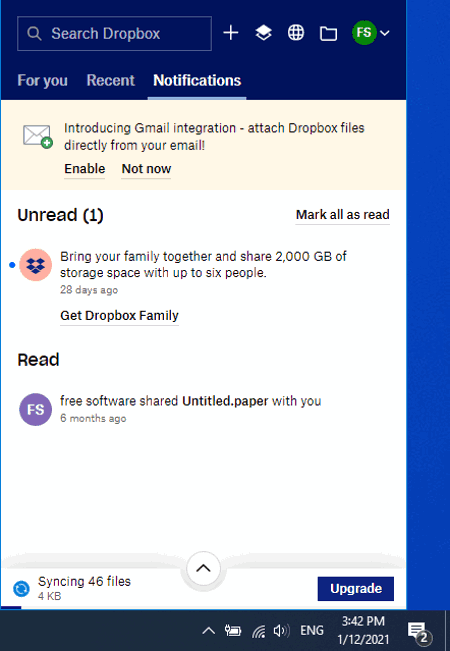Show hidden system tray icons
450x651 pixels.
click(208, 631)
